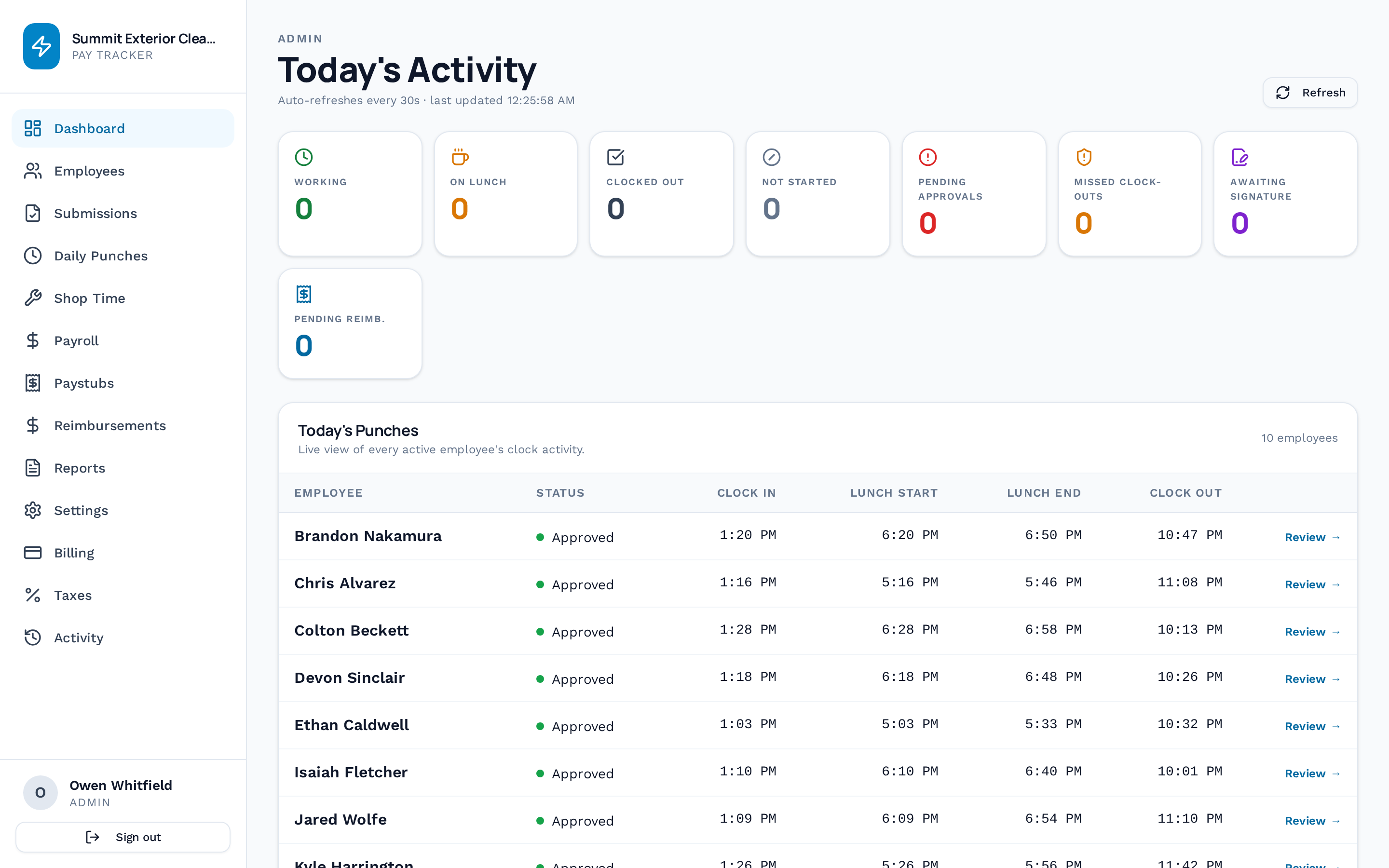Click the Employees people icon
Viewport: 1389px width, 868px height.
(33, 171)
